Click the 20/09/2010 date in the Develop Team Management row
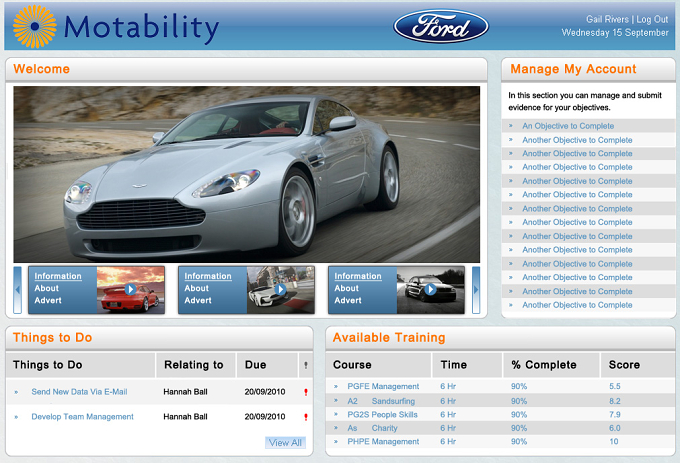This screenshot has height=463, width=680. pos(265,417)
